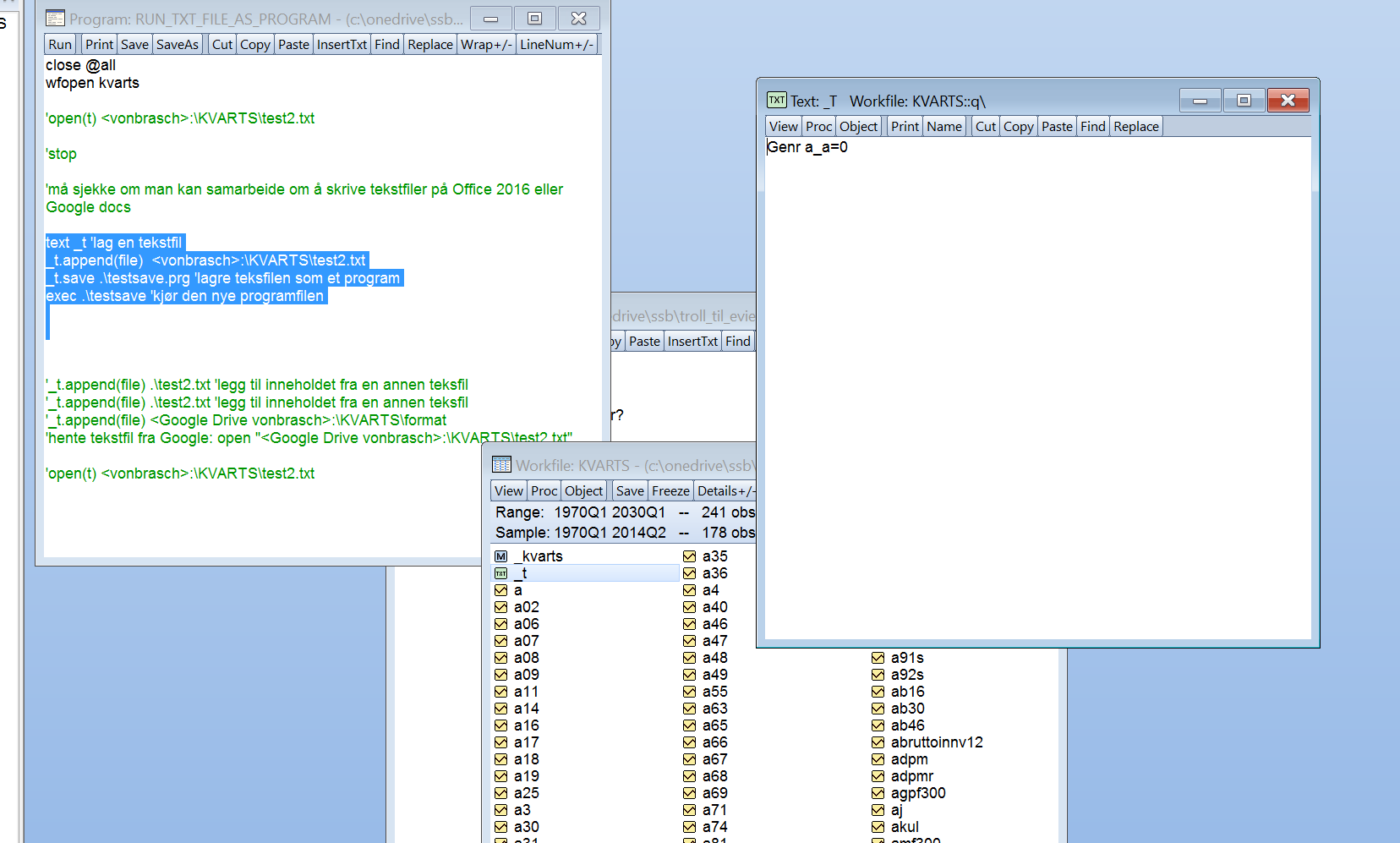Image resolution: width=1400 pixels, height=843 pixels.
Task: Click in the Genr a_a=0 text line
Action: tap(807, 147)
